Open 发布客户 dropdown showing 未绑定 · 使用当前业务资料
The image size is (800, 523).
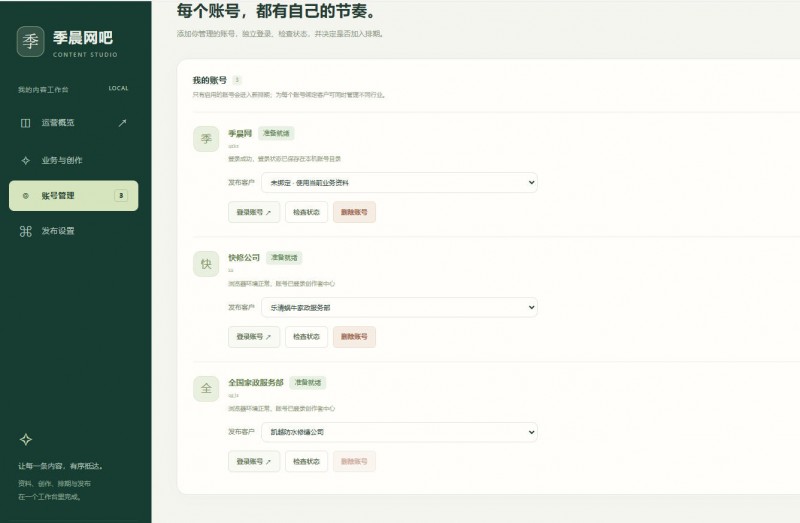tap(399, 183)
